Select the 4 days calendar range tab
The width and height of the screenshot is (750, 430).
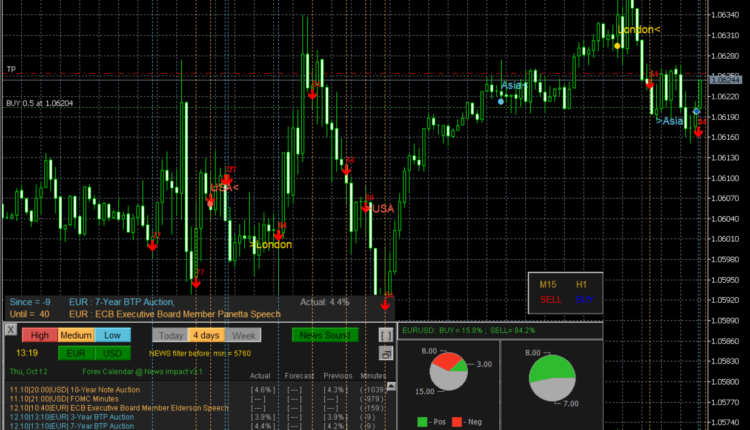209,335
